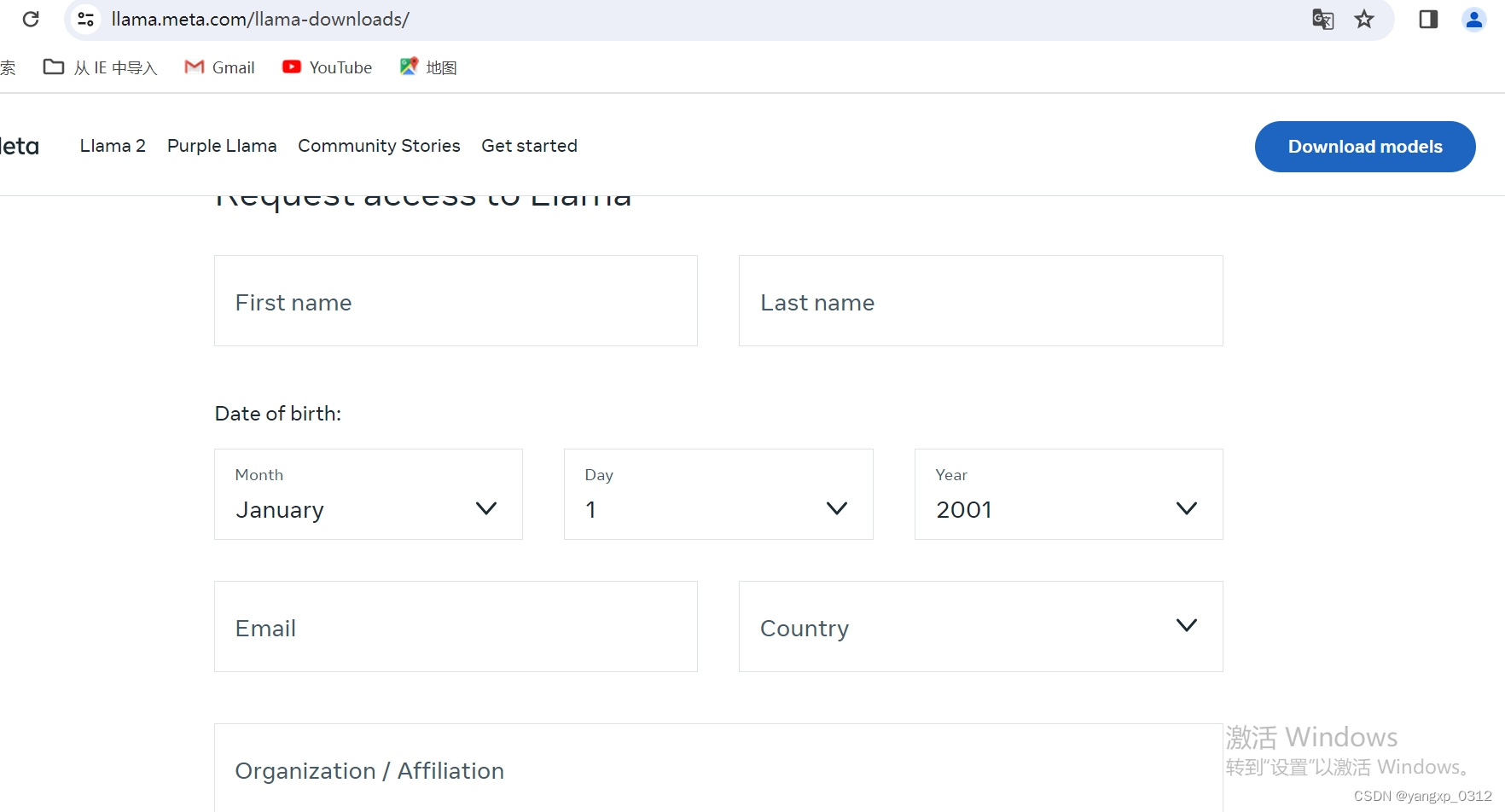Image resolution: width=1505 pixels, height=812 pixels.
Task: Focus the Organization / Affiliation field
Action: coord(718,768)
